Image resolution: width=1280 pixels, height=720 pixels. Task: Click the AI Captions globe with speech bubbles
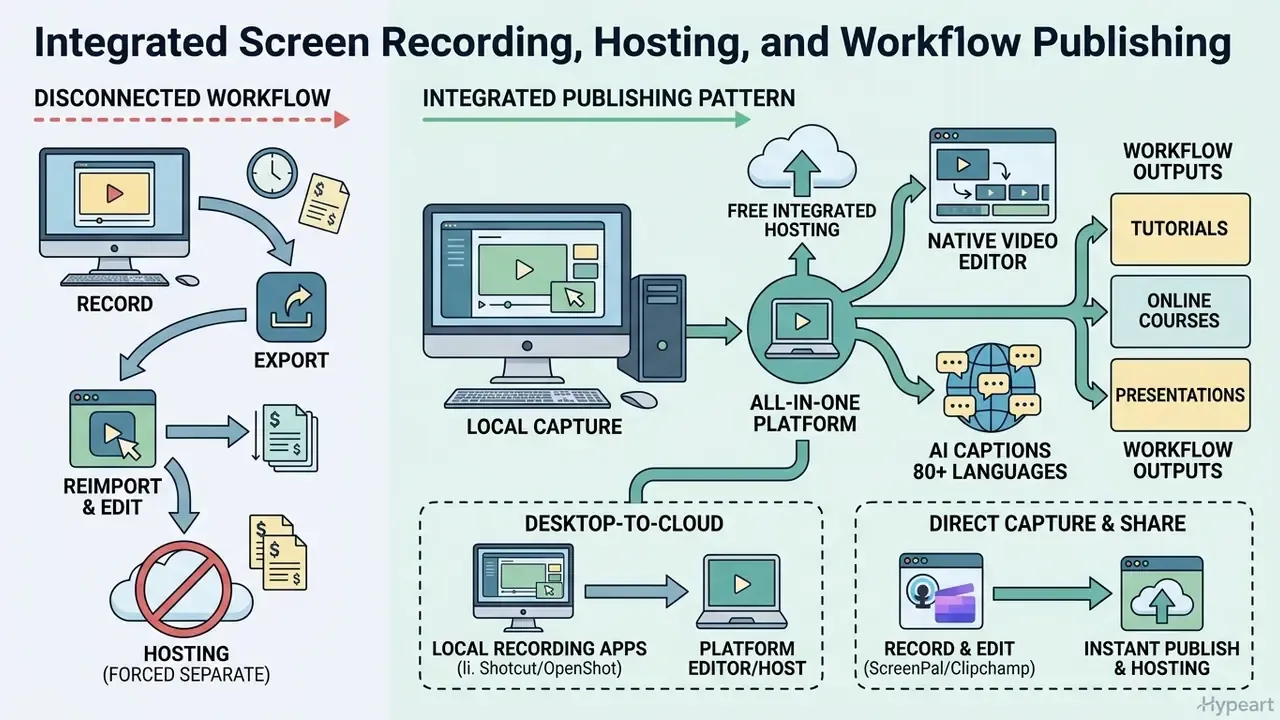point(993,385)
